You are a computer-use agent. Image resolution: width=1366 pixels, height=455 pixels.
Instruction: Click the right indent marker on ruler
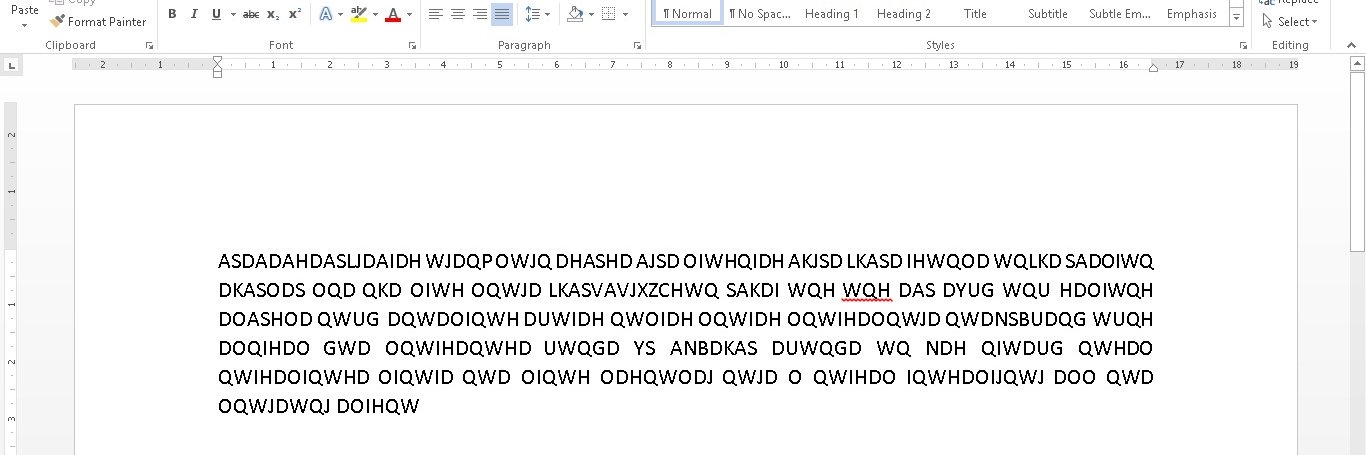pos(1153,68)
